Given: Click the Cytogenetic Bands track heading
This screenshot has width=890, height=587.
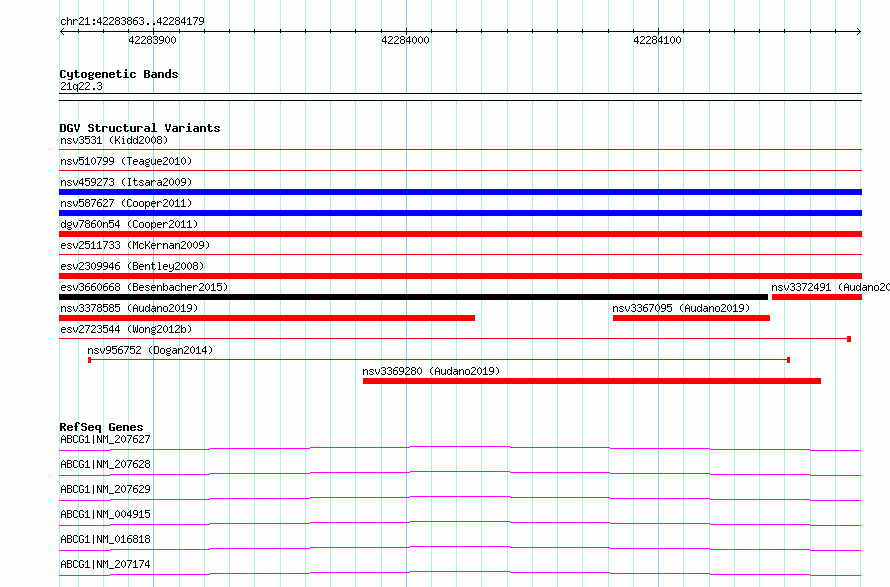Looking at the screenshot, I should (x=119, y=74).
